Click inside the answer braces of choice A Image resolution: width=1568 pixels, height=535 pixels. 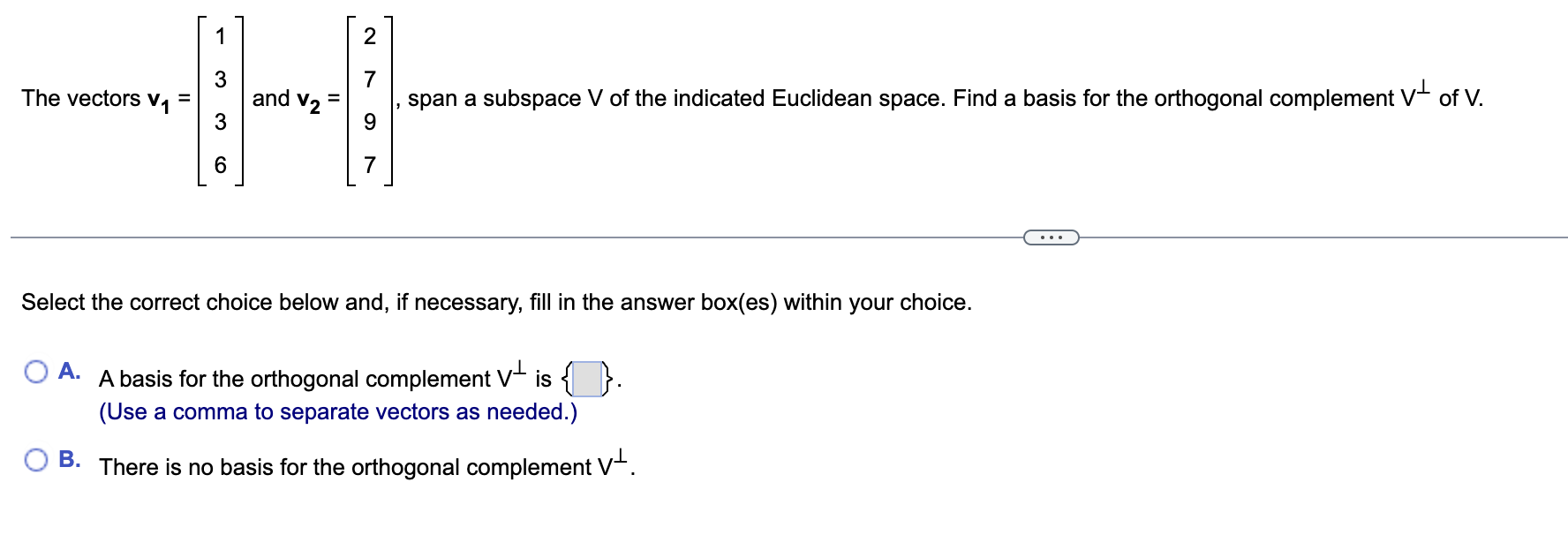[587, 379]
